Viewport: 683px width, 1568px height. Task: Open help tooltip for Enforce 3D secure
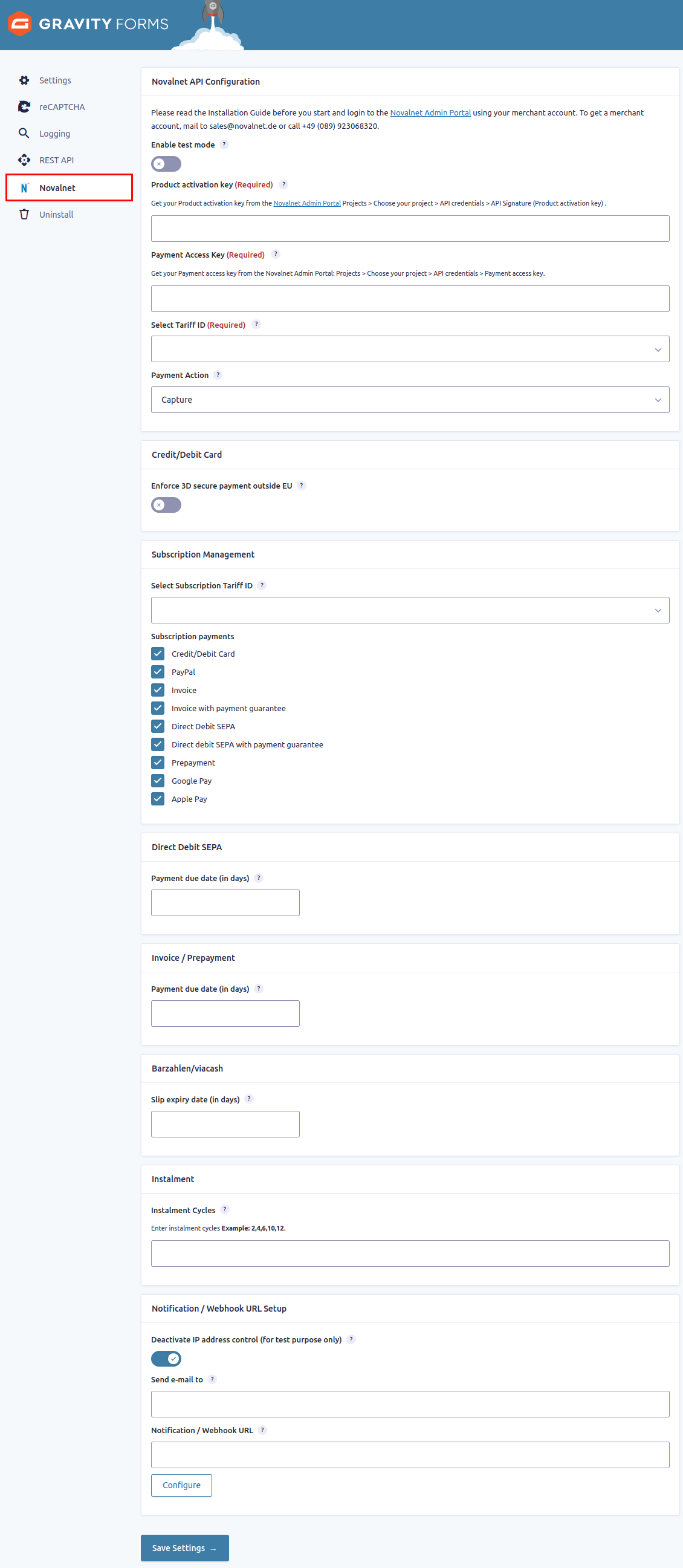302,486
